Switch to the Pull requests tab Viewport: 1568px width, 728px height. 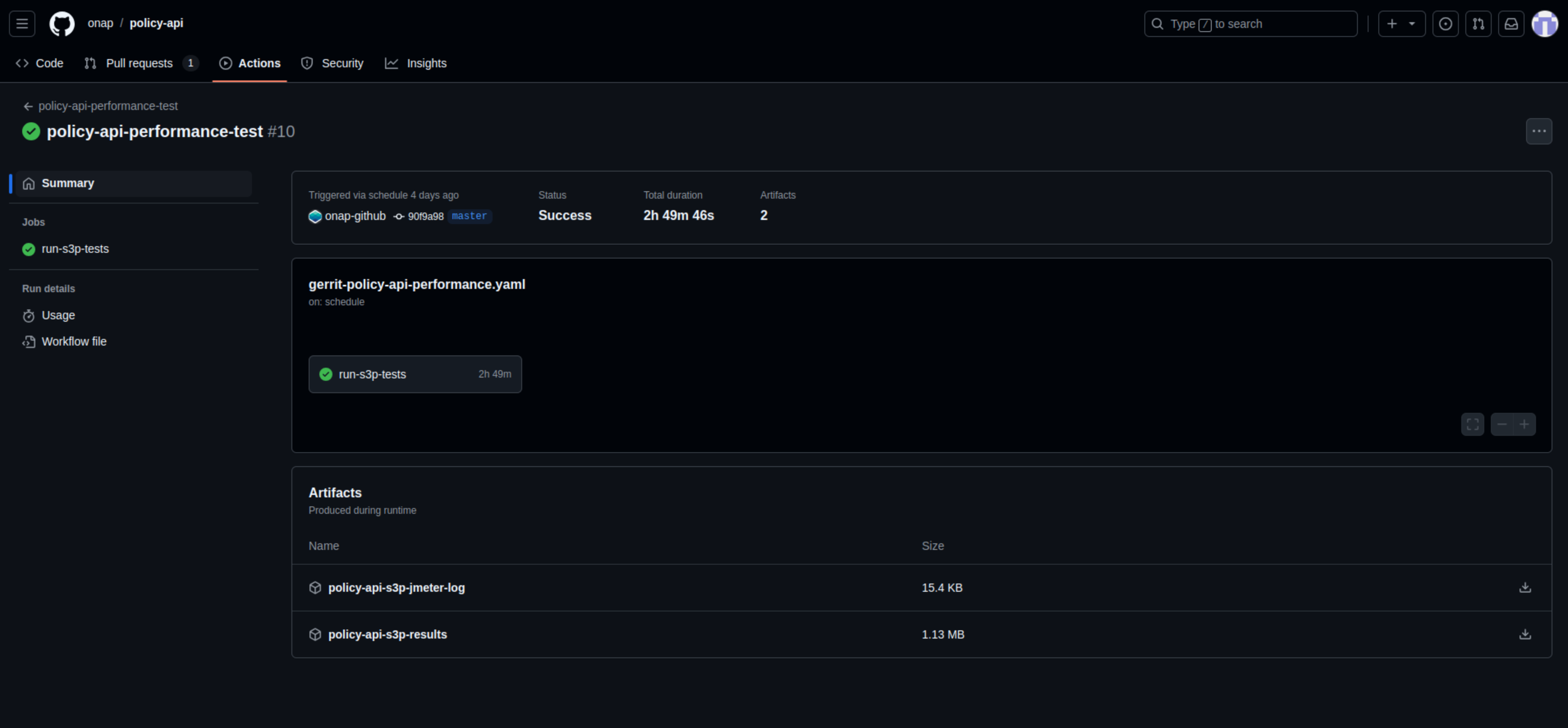point(141,63)
